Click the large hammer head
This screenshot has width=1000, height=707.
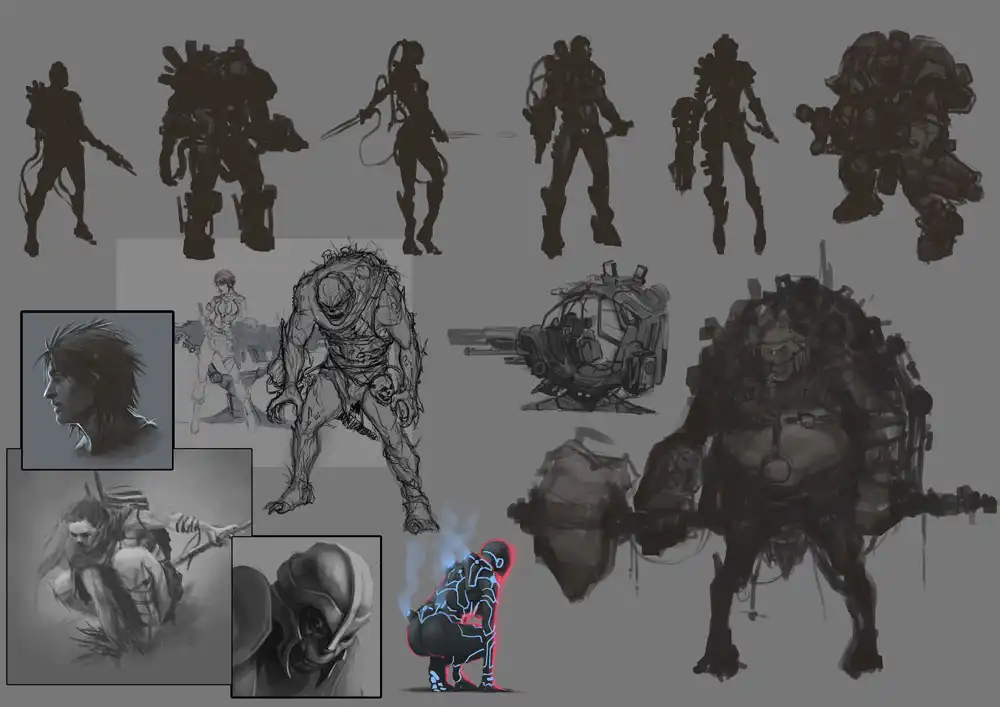click(580, 510)
